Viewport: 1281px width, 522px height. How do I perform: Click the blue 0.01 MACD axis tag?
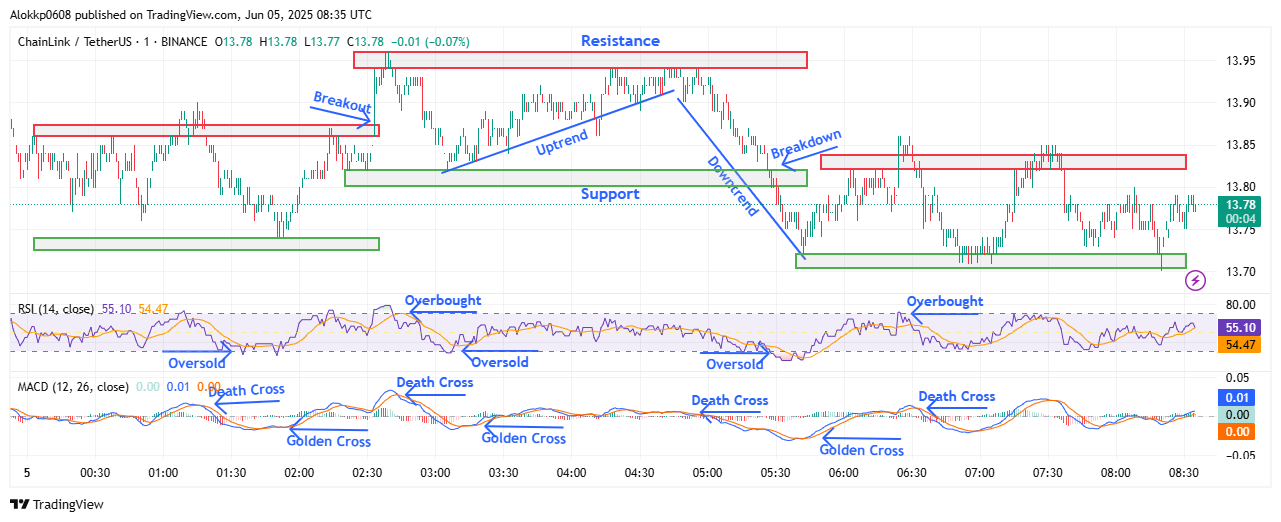coord(1238,397)
